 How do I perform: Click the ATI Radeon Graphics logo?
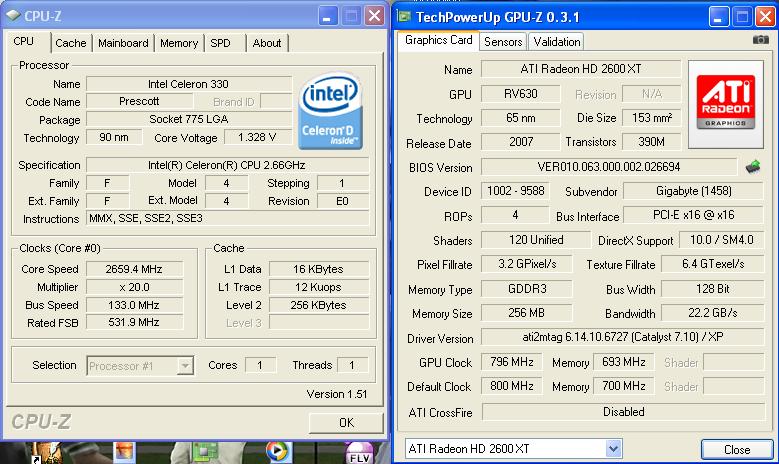[725, 102]
